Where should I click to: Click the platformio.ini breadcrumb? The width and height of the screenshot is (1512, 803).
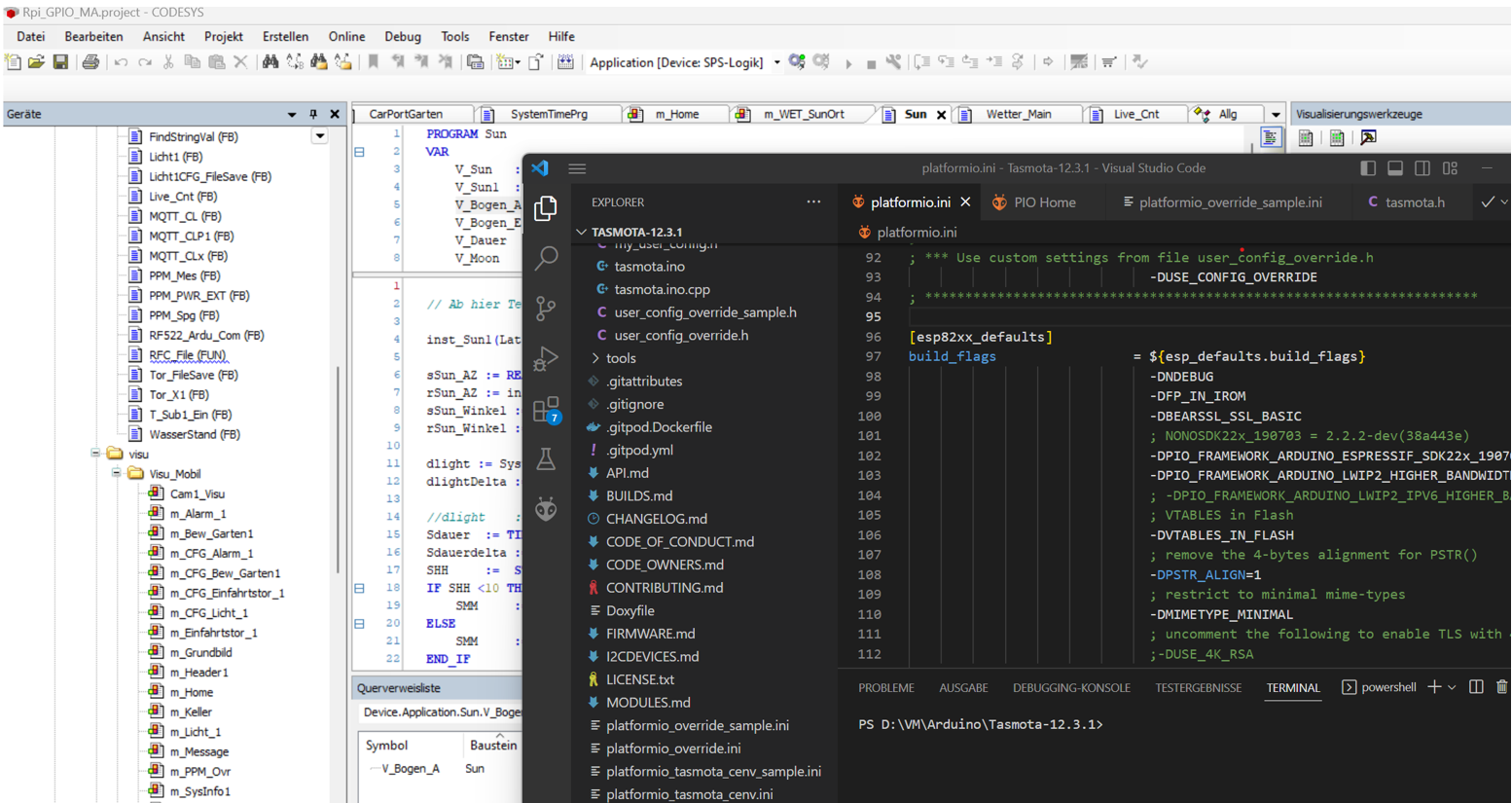click(917, 232)
